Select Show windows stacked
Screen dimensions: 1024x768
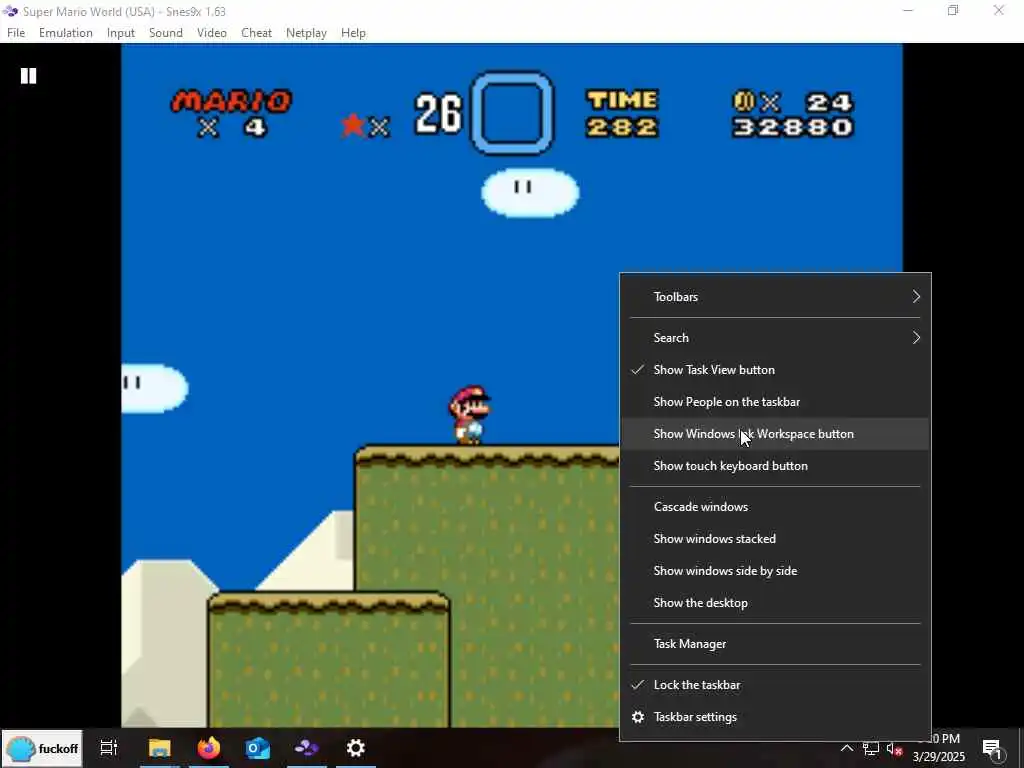[x=775, y=539]
